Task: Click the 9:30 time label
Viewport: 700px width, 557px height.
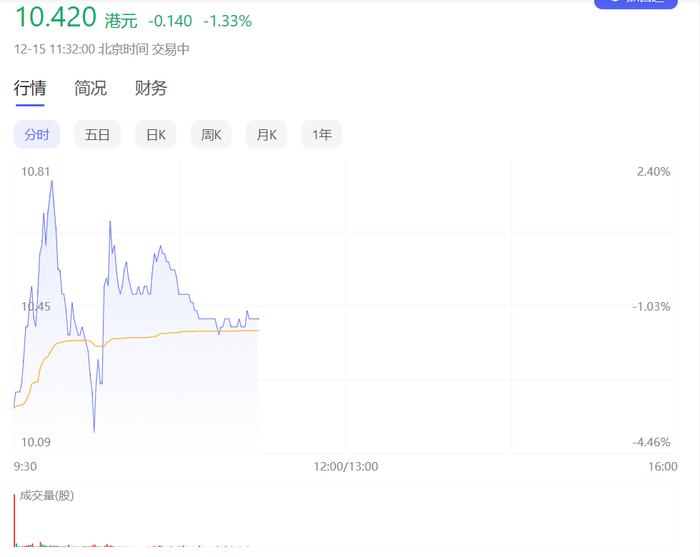Action: coord(25,466)
